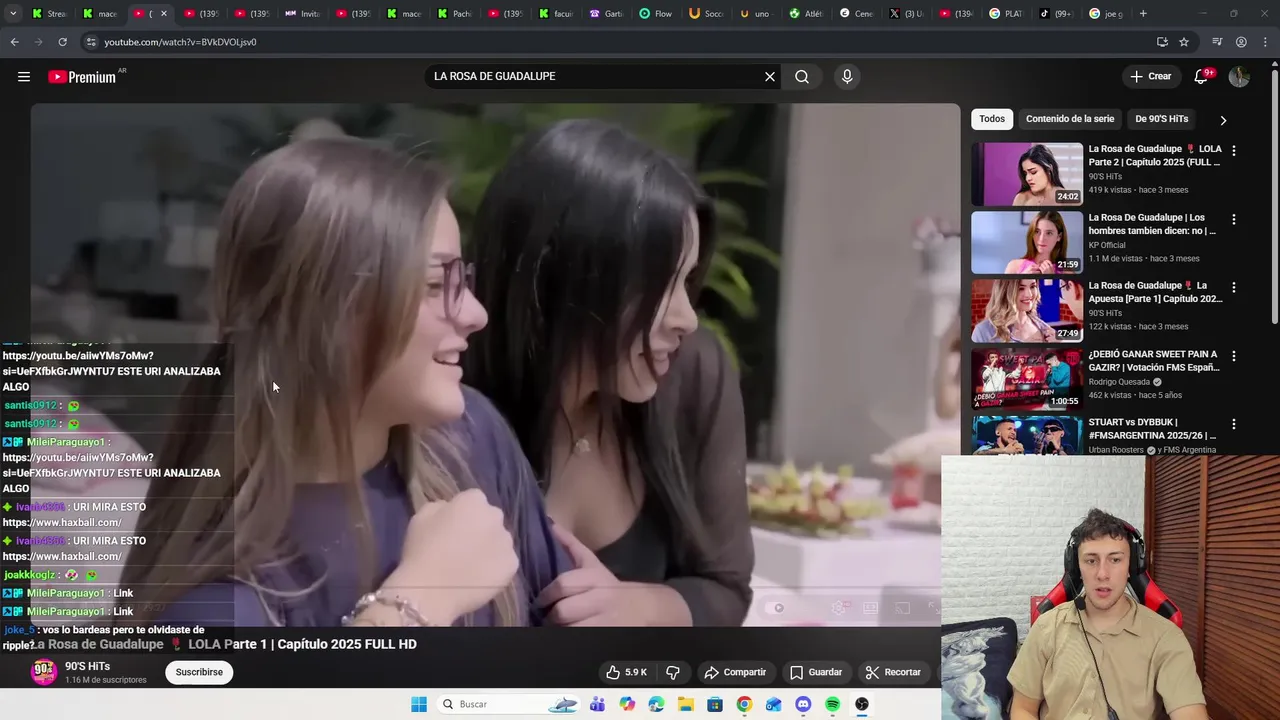Click the 90'S HiTs channel name
This screenshot has height=720, width=1280.
[88, 666]
